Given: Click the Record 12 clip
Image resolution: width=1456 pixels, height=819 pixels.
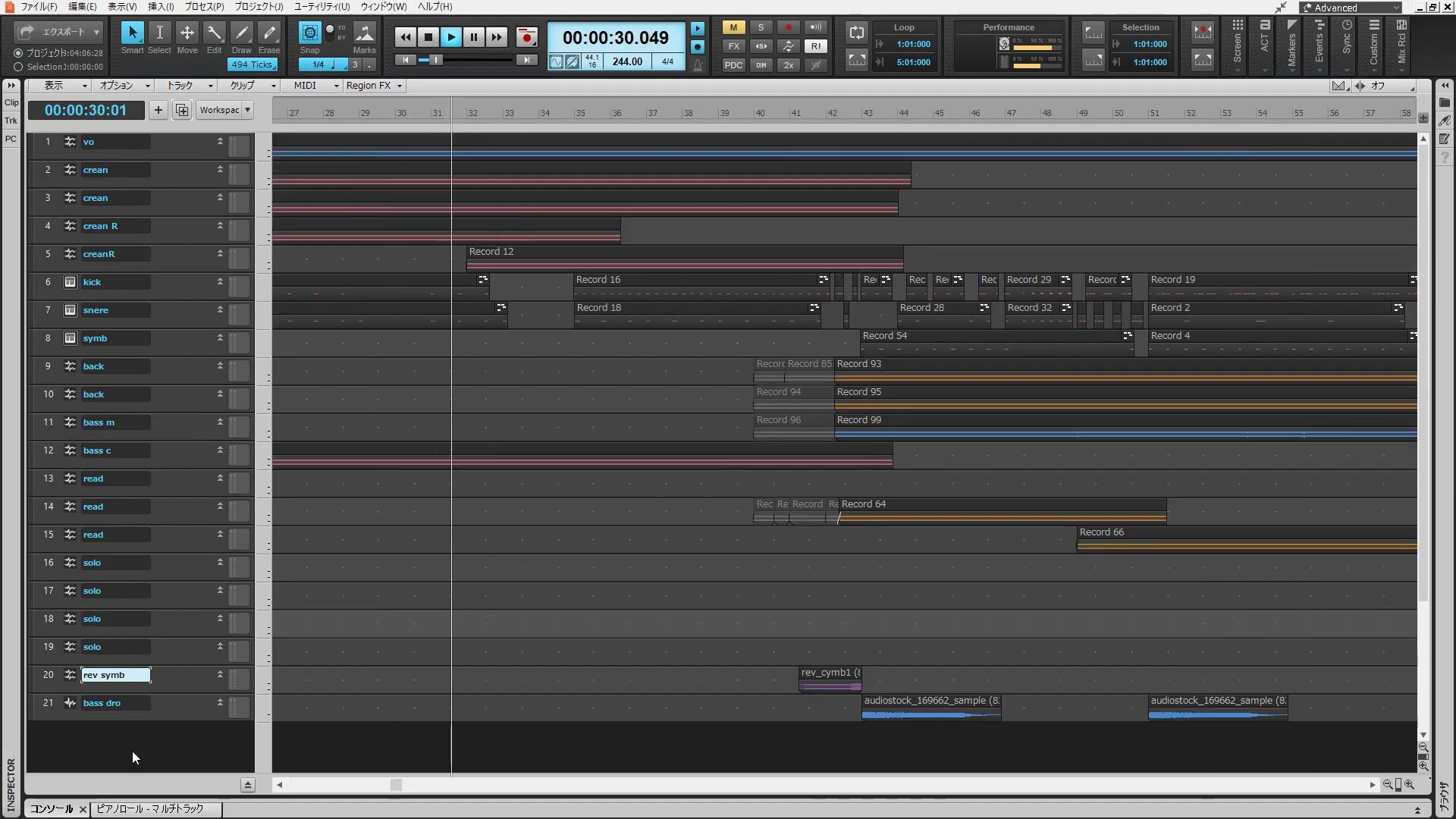Looking at the screenshot, I should 682,258.
